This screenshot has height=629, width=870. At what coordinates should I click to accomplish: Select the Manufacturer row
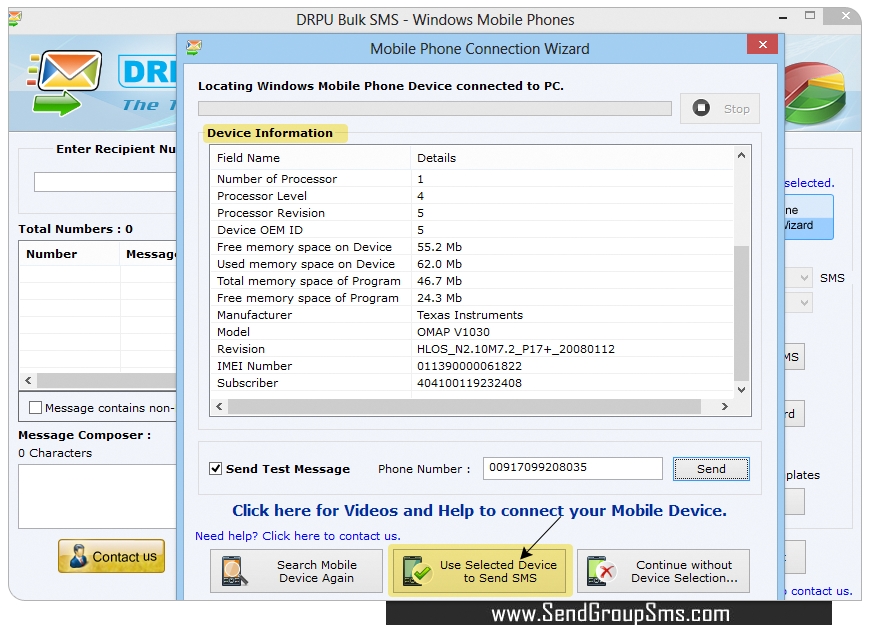[472, 315]
